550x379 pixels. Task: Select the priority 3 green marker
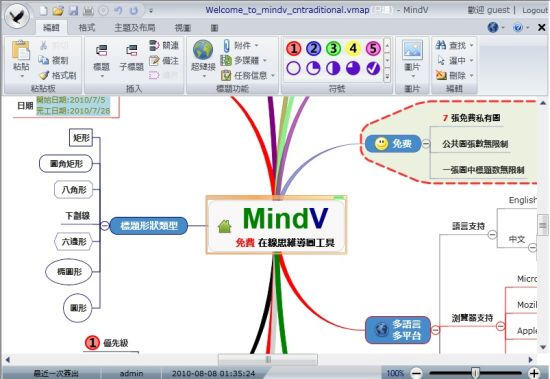(x=333, y=48)
